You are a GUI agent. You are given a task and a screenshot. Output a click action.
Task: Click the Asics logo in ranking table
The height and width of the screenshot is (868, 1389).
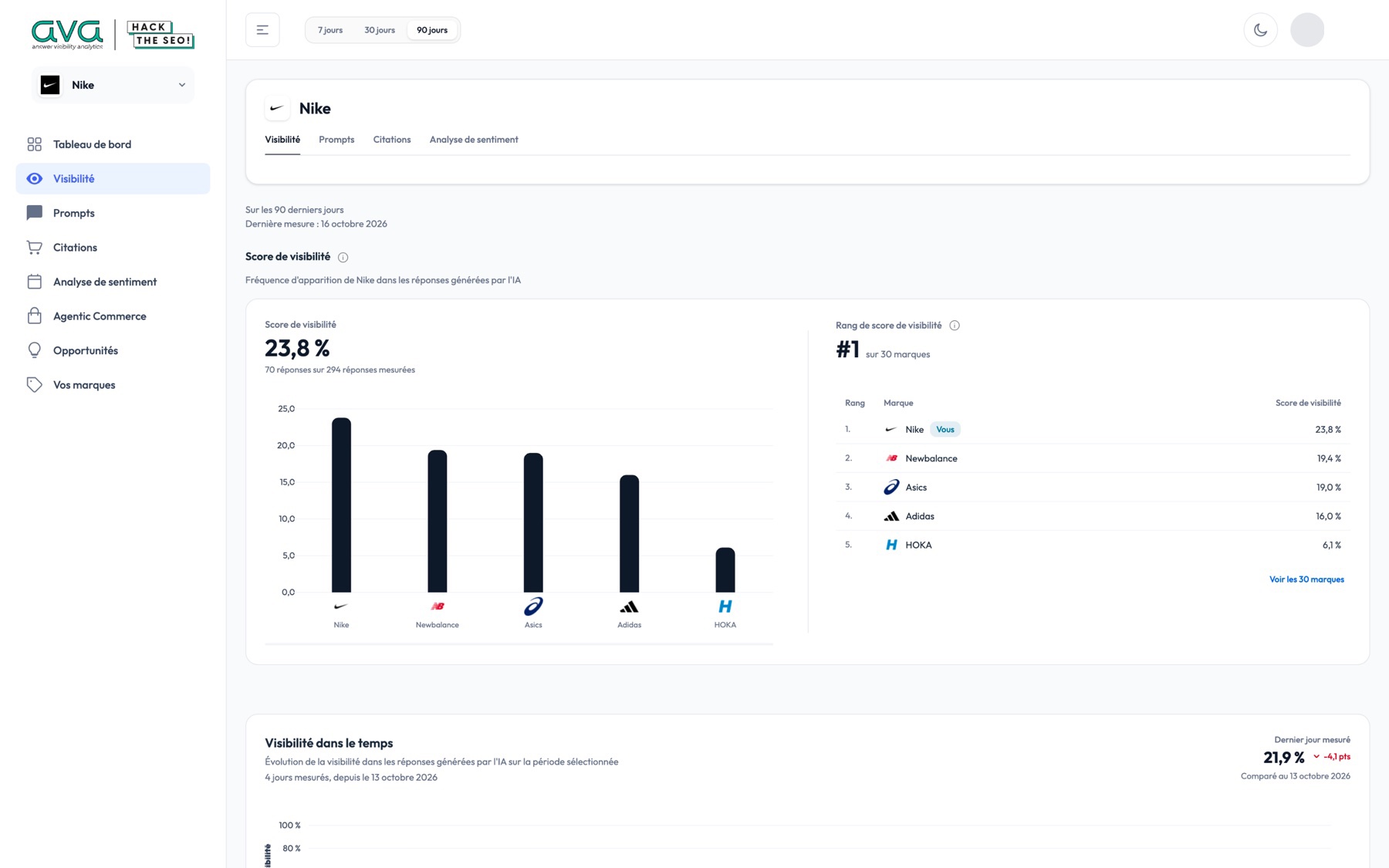[891, 487]
